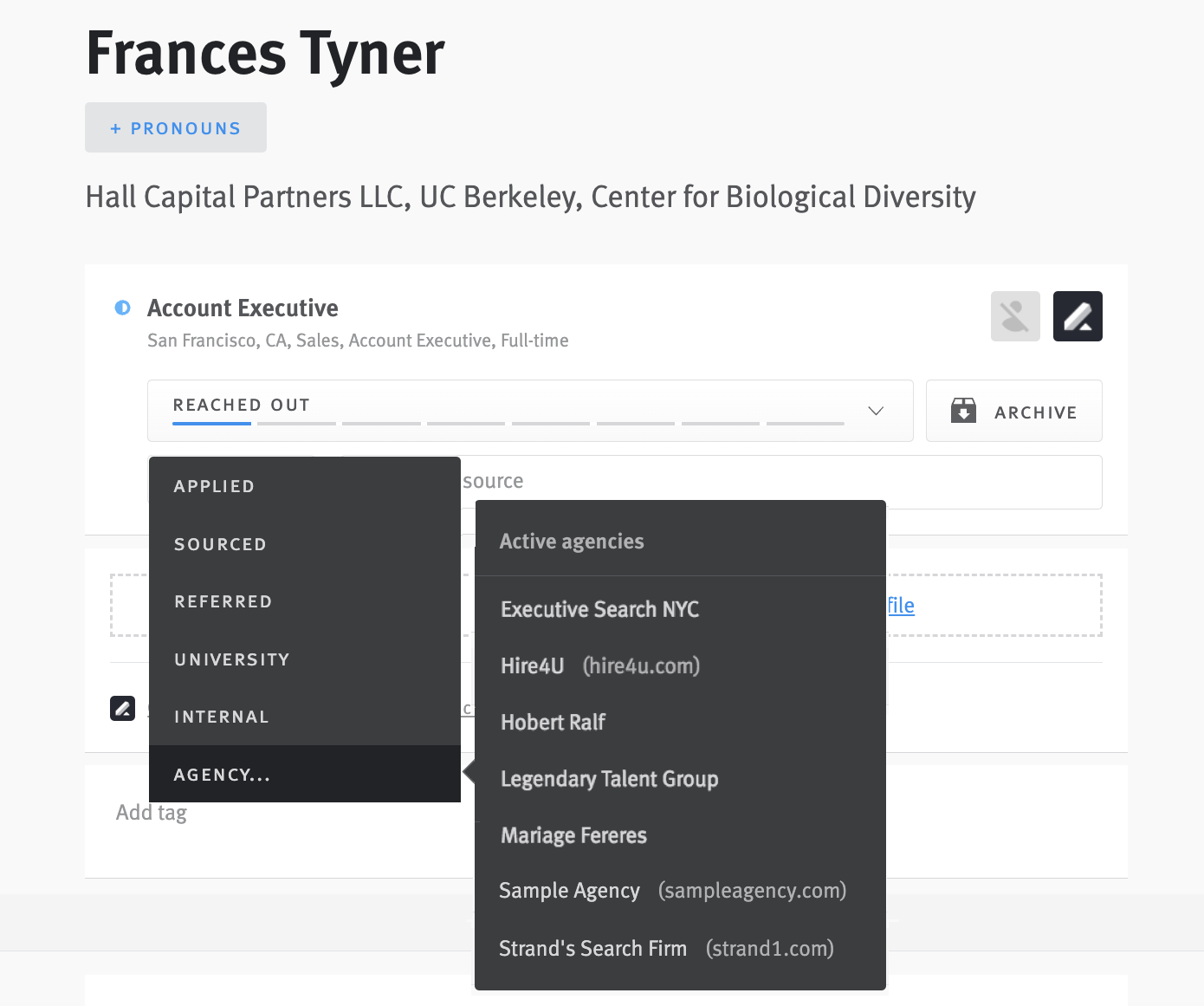Click the small pencil icon beside the sources row
Viewport: 1204px width, 1006px height.
pyautogui.click(x=122, y=708)
